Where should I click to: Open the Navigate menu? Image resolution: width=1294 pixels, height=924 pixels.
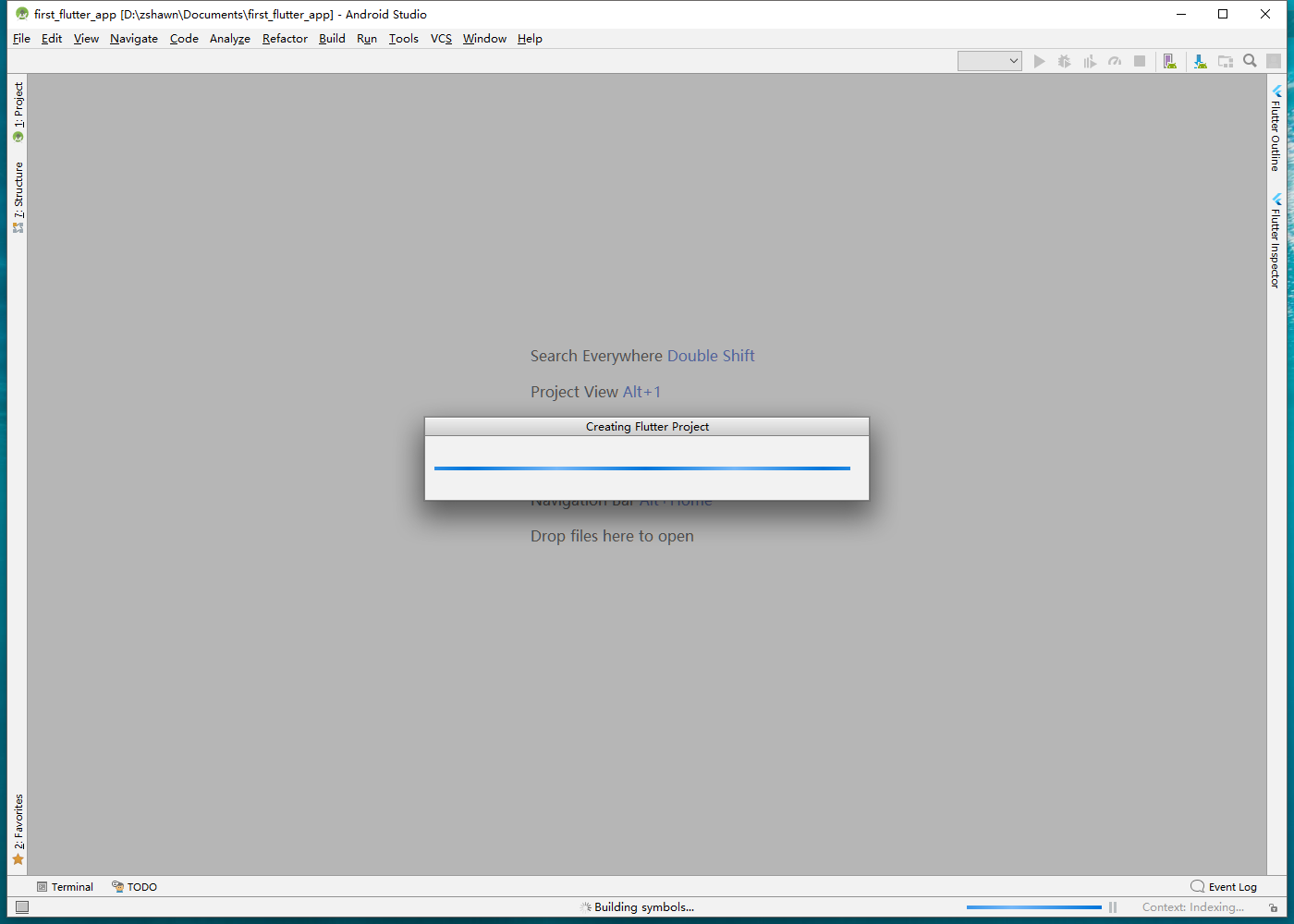point(134,39)
